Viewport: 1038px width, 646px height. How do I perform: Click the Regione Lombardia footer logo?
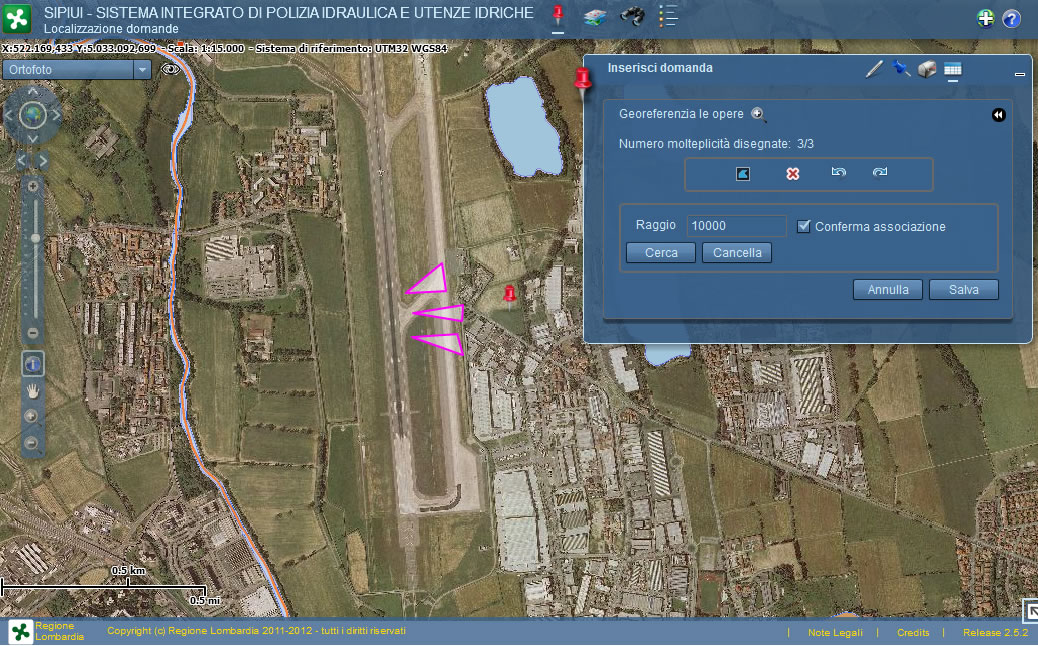[x=19, y=631]
